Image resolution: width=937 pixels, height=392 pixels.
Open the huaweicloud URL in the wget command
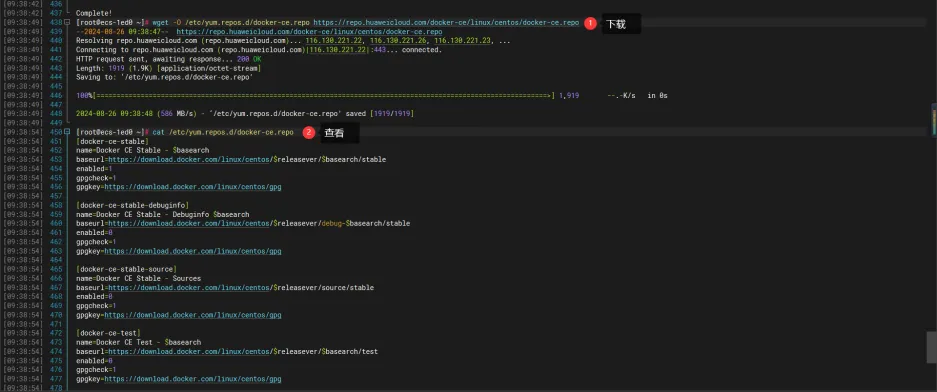click(x=446, y=22)
